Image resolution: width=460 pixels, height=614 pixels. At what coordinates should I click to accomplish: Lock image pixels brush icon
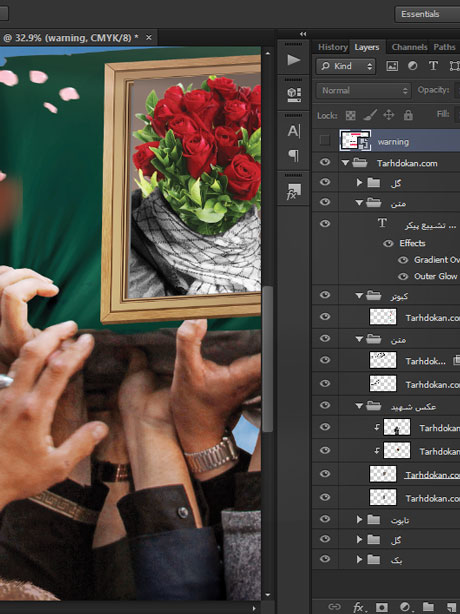[370, 115]
